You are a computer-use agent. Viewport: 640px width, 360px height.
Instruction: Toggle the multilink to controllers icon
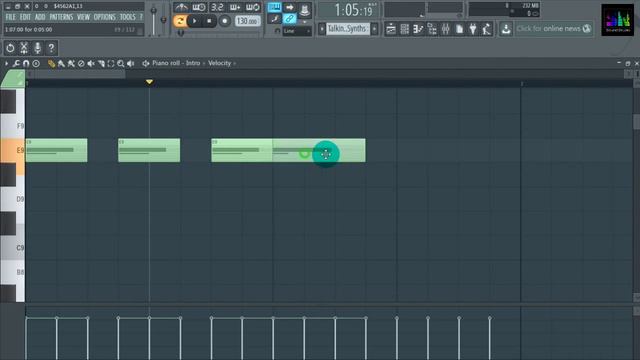[x=289, y=18]
